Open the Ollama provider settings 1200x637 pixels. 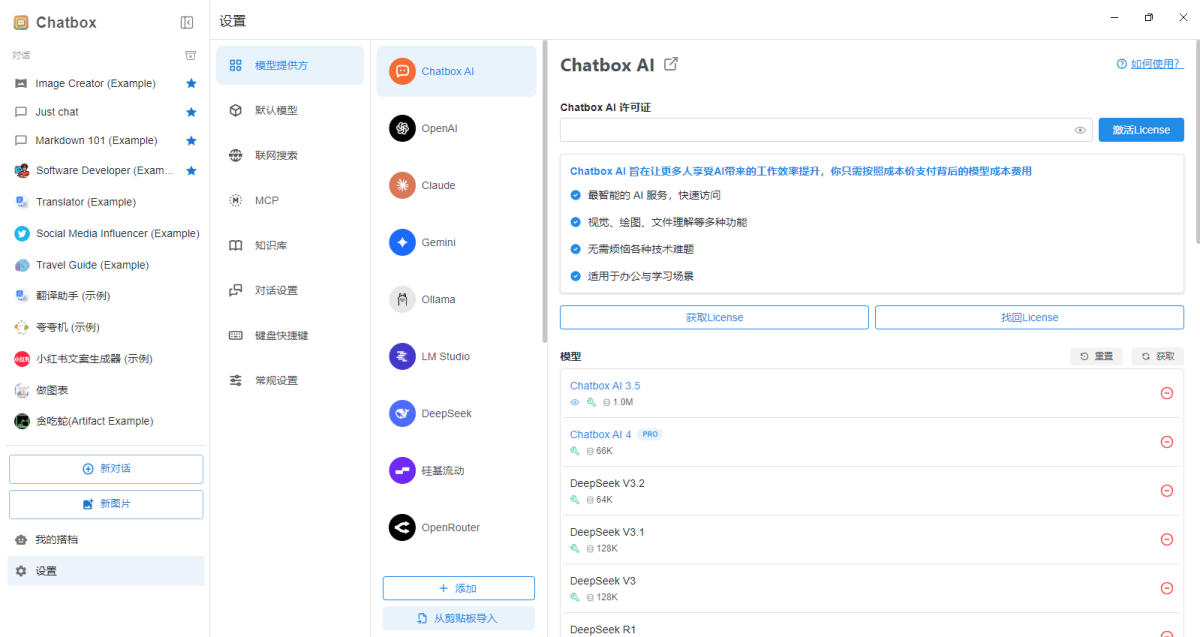pos(401,298)
